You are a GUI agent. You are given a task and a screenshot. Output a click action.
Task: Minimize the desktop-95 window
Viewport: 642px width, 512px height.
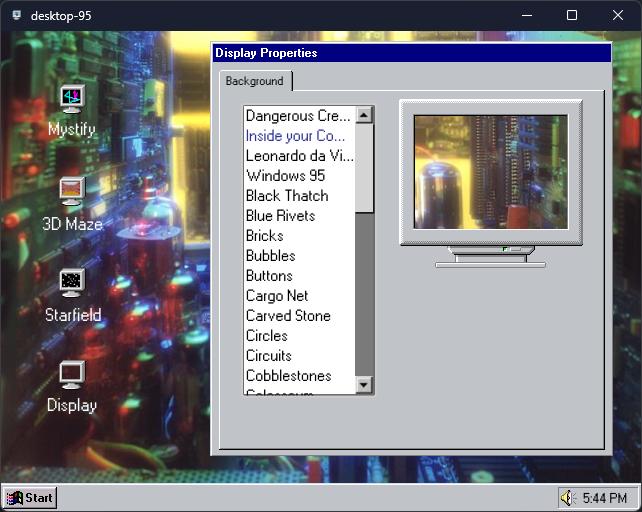[527, 16]
